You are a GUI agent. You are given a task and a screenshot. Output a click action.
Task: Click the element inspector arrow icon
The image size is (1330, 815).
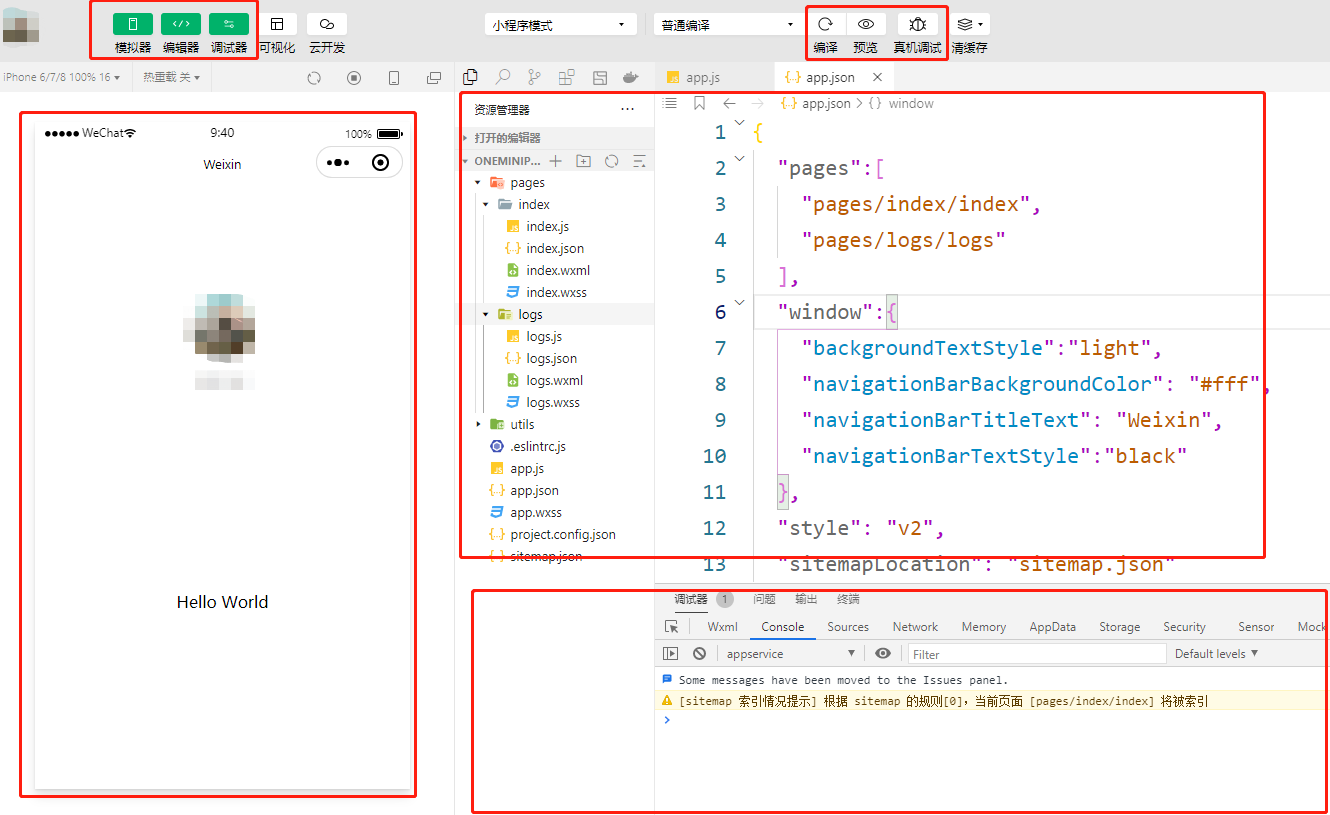[x=671, y=627]
